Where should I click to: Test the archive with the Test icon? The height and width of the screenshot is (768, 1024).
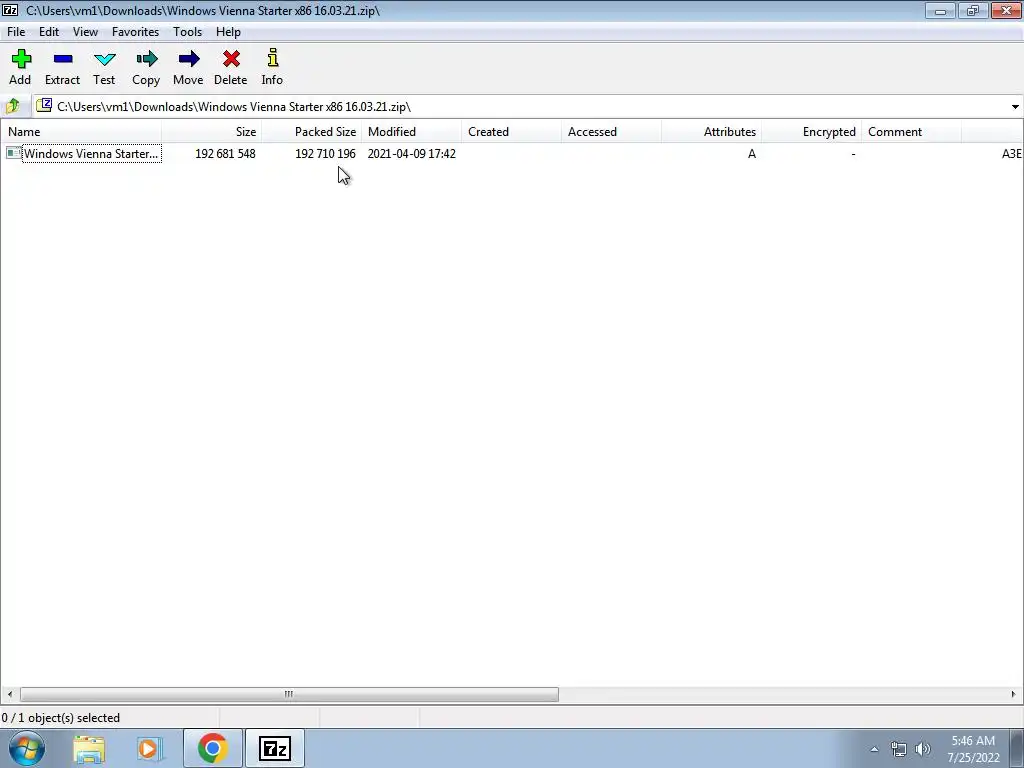tap(104, 59)
